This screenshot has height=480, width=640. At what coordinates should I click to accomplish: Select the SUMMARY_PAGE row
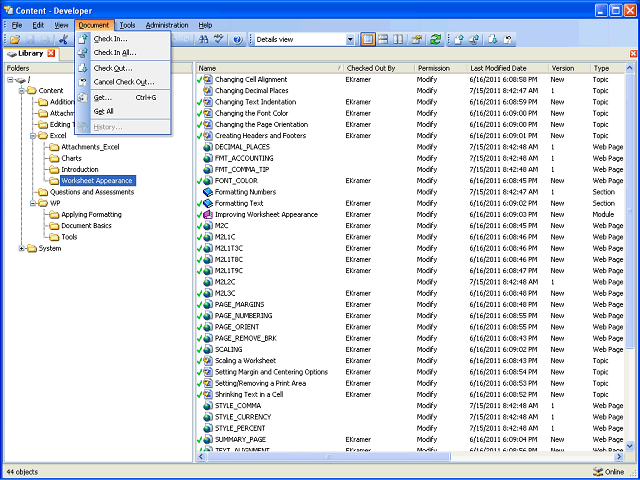click(x=410, y=439)
